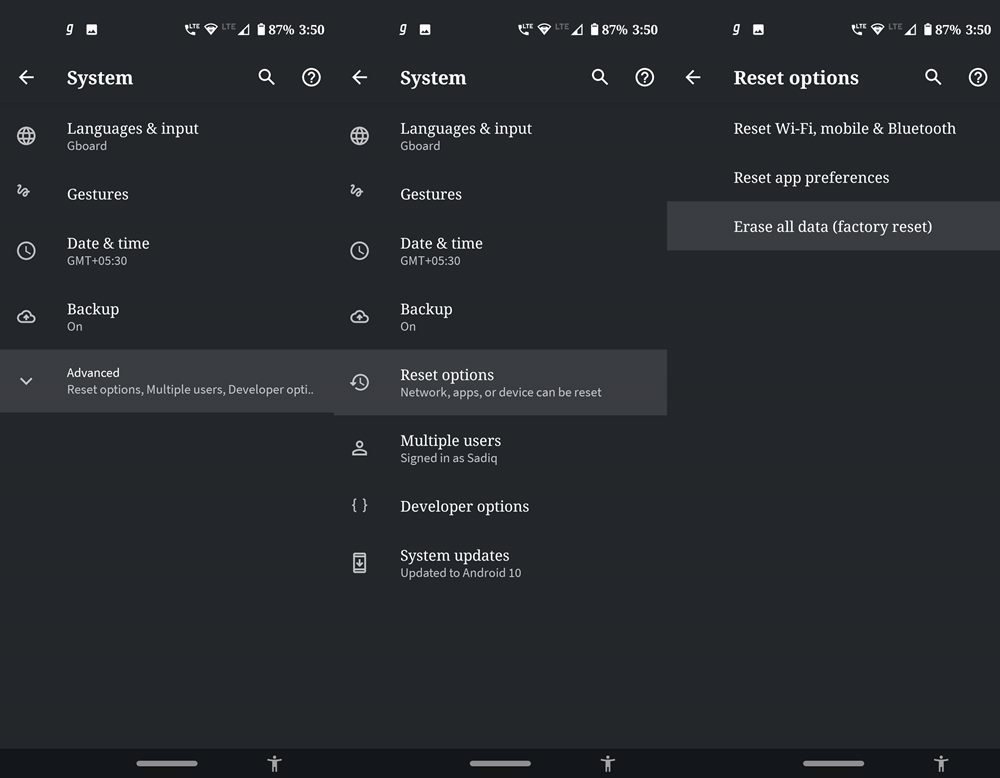Tap the System updates download icon
Image resolution: width=1000 pixels, height=778 pixels.
point(360,563)
